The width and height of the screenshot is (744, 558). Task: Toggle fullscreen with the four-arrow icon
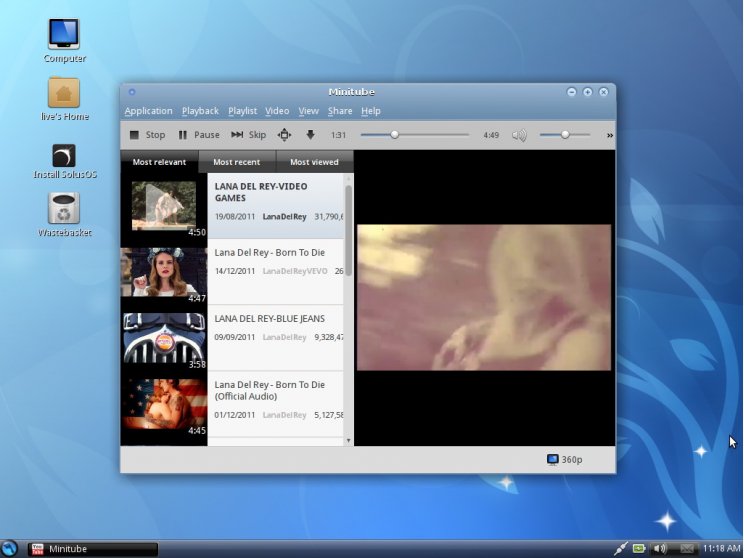click(284, 135)
